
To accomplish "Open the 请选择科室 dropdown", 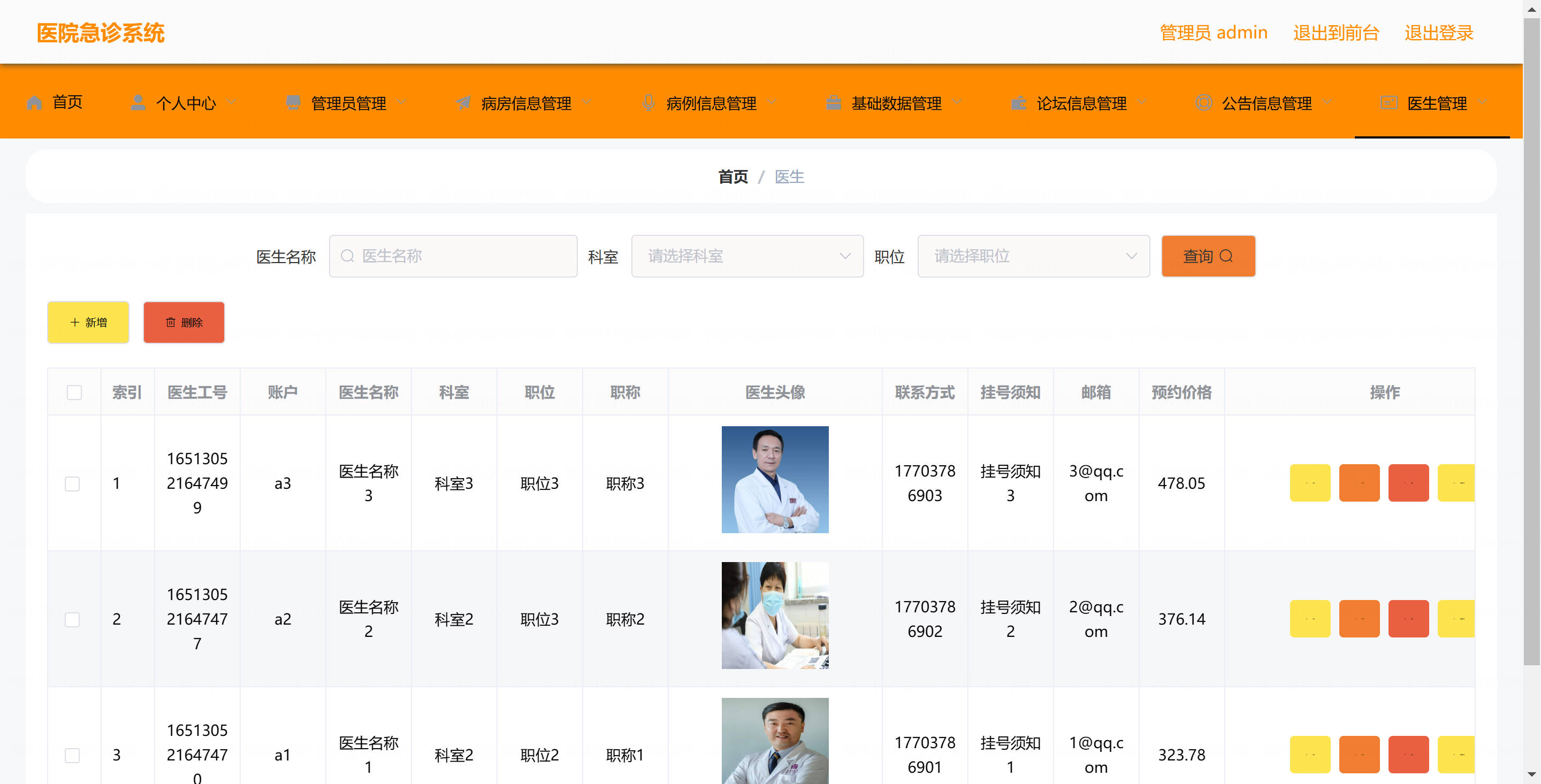I will click(747, 256).
